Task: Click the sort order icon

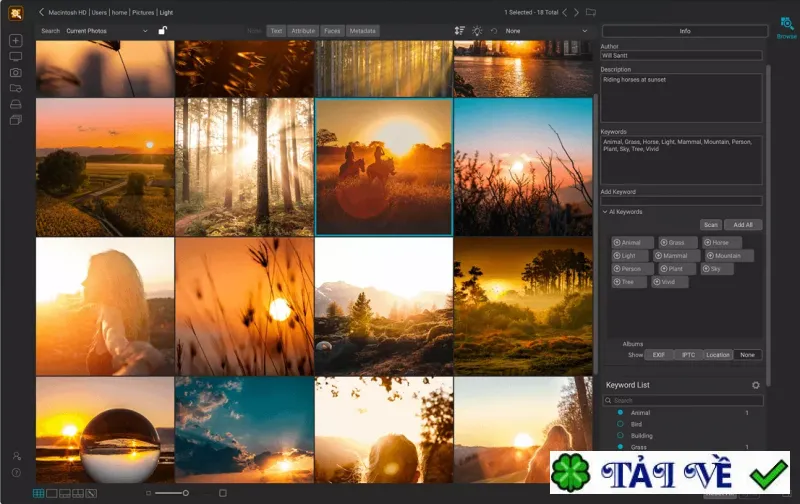Action: pyautogui.click(x=459, y=31)
